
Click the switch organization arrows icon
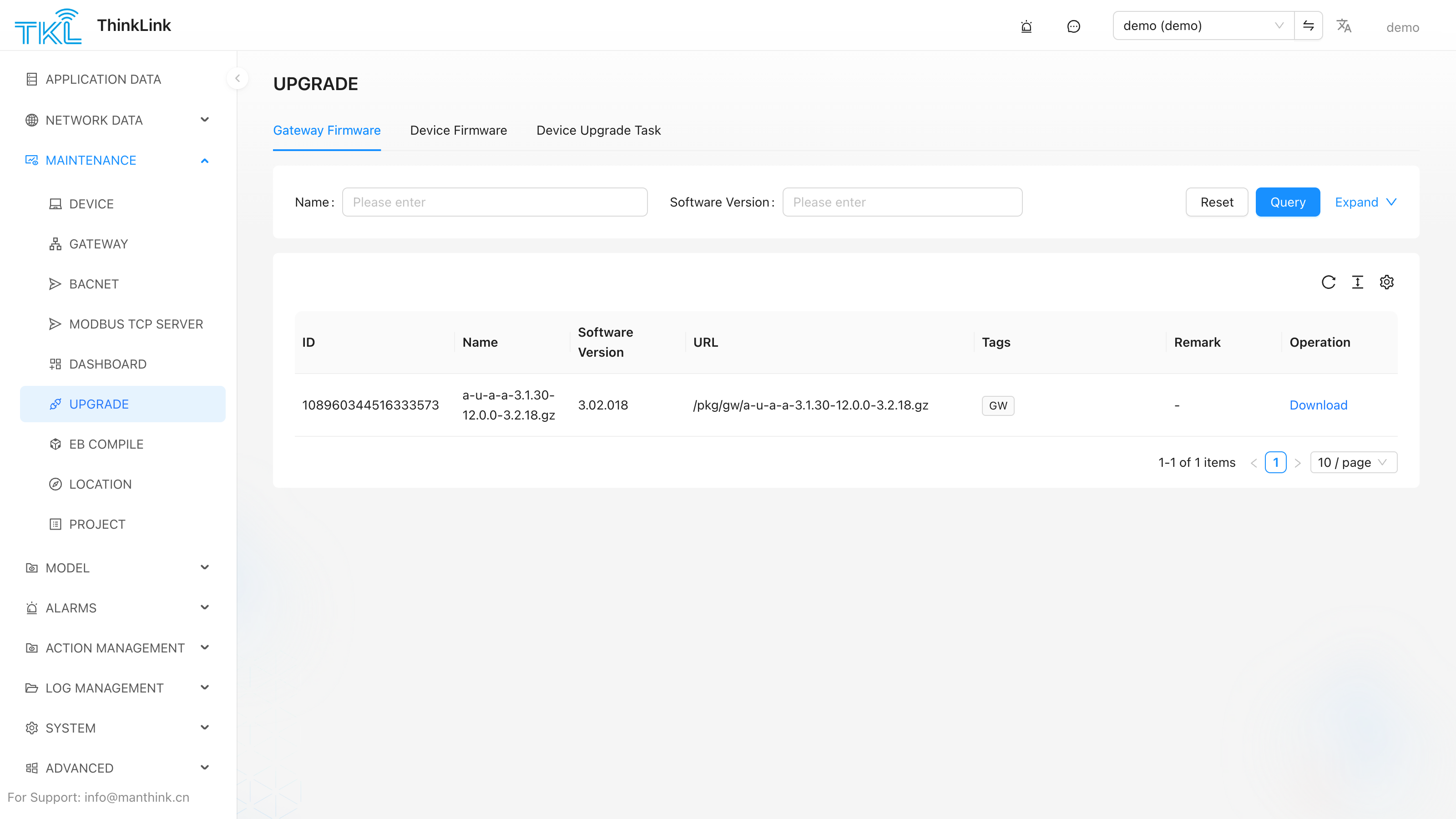pyautogui.click(x=1309, y=25)
